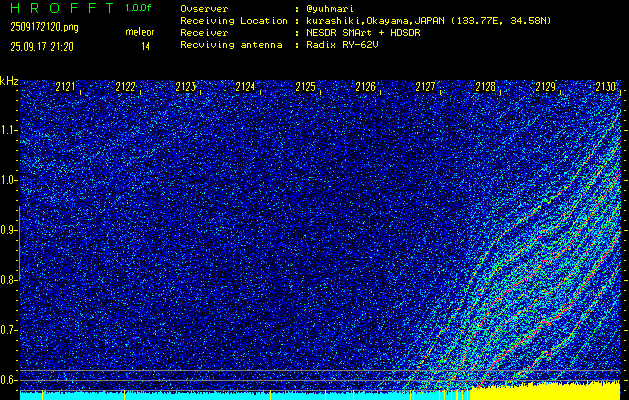Click the Receiving antenna label
The image size is (629, 400).
[231, 45]
